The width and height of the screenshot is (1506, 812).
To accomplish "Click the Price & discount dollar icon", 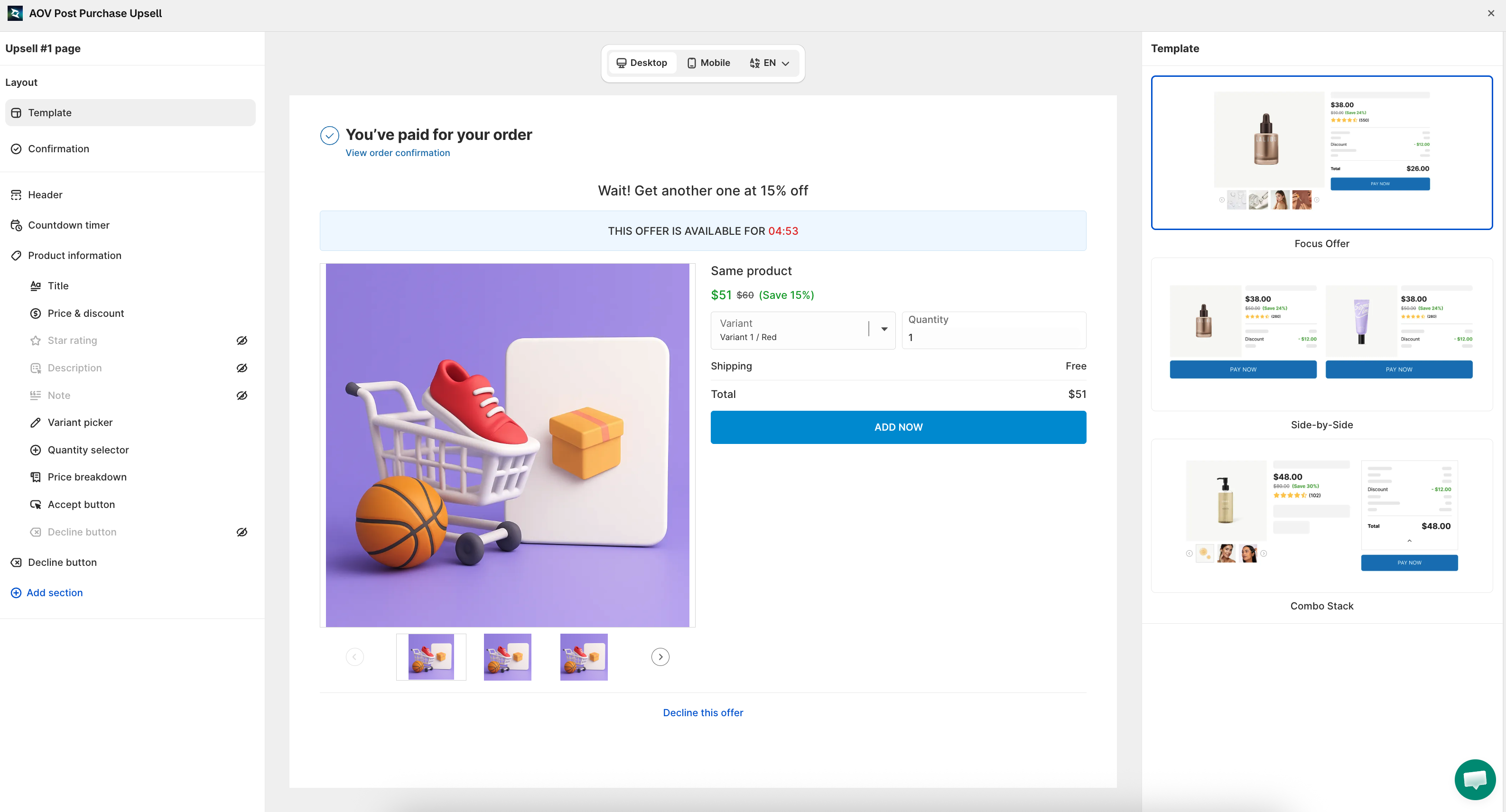I will 36,314.
